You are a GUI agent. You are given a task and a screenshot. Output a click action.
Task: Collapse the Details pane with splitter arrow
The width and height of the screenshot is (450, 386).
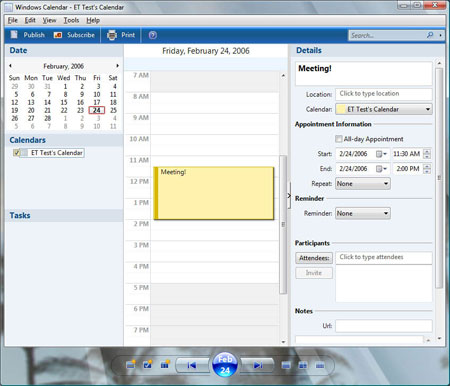pyautogui.click(x=289, y=196)
